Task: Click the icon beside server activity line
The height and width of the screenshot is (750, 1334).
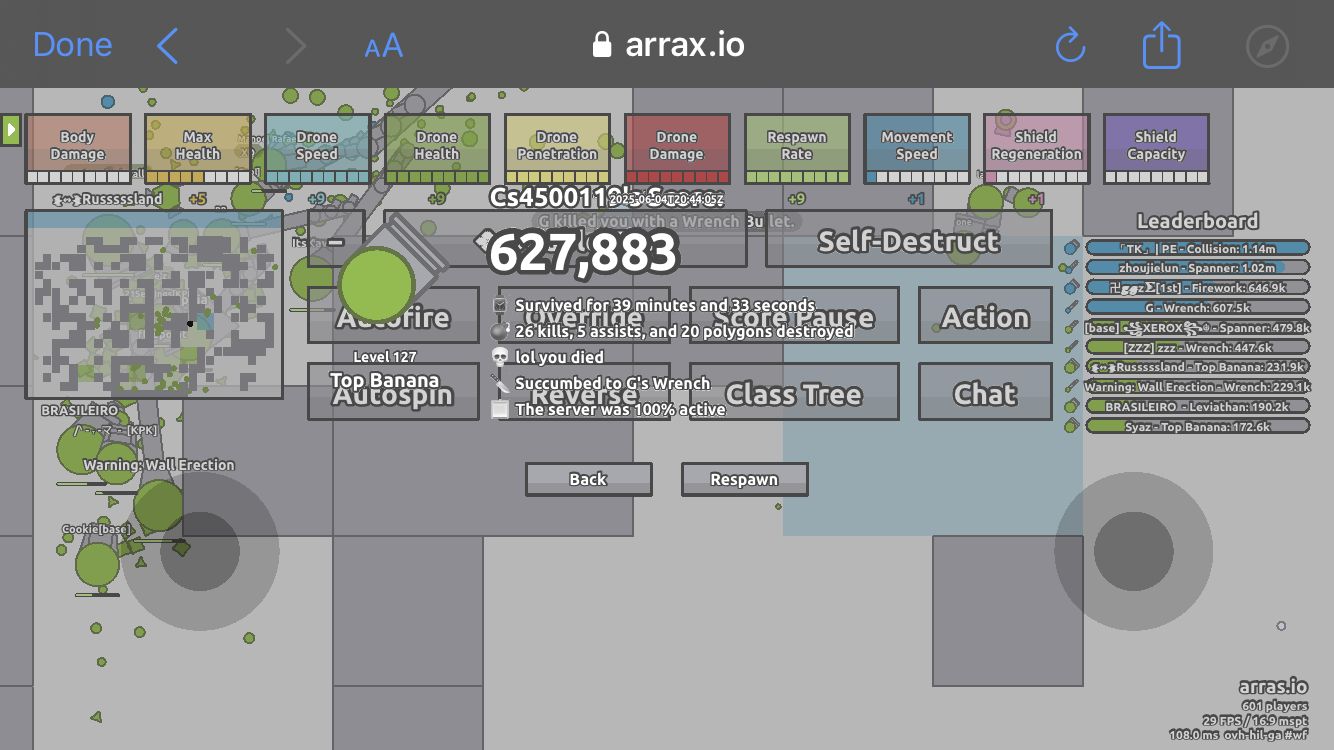Action: pyautogui.click(x=500, y=409)
